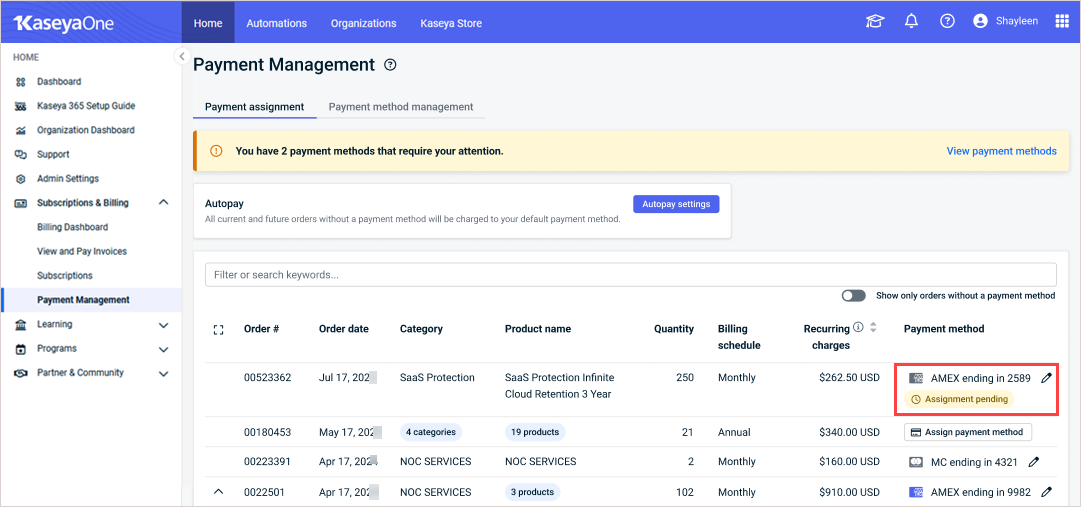Click SaaS Protection Infinite Cloud Retention product name
This screenshot has width=1081, height=507.
(559, 386)
